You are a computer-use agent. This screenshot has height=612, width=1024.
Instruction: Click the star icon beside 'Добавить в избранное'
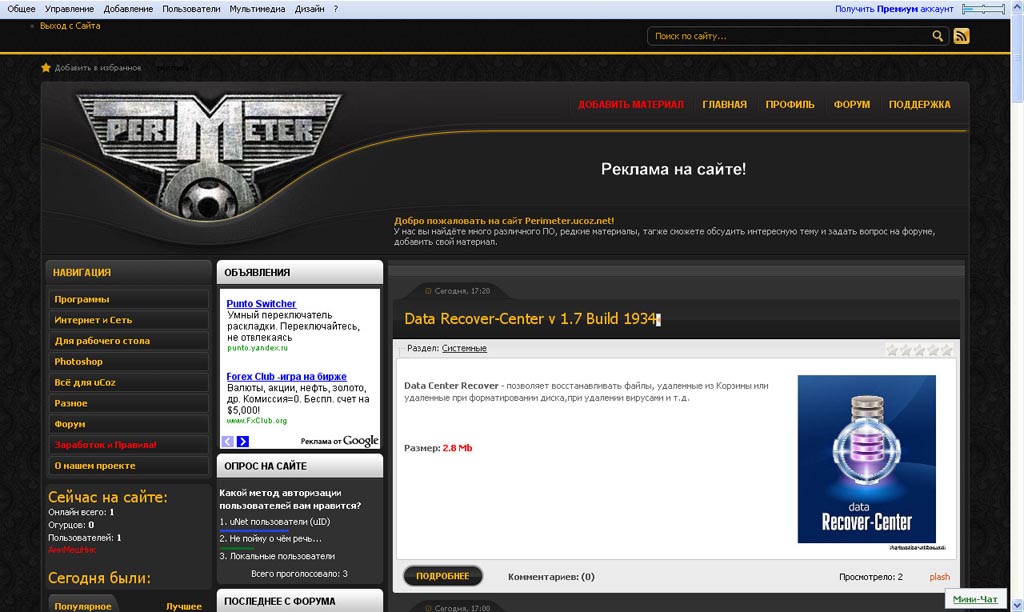pos(46,68)
